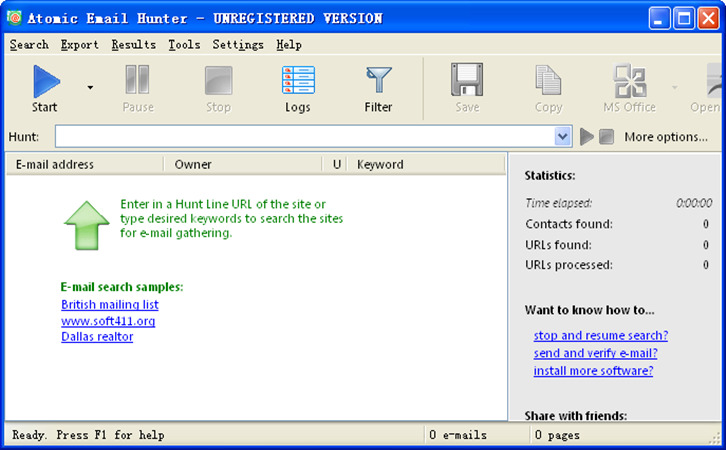Click the 'Time elapsed:' statistics label
726x450 pixels.
click(x=558, y=203)
